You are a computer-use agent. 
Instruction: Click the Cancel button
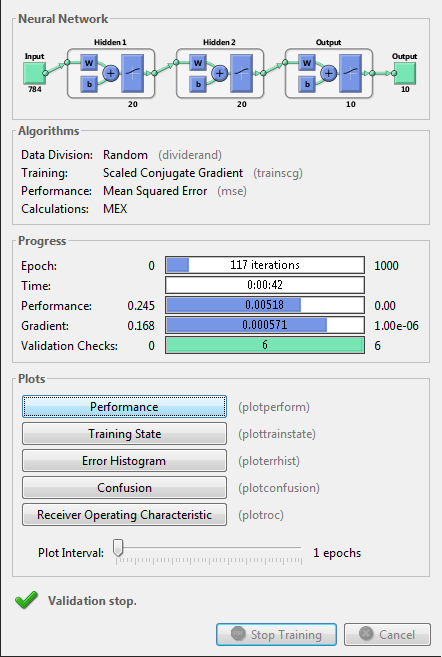(x=387, y=635)
